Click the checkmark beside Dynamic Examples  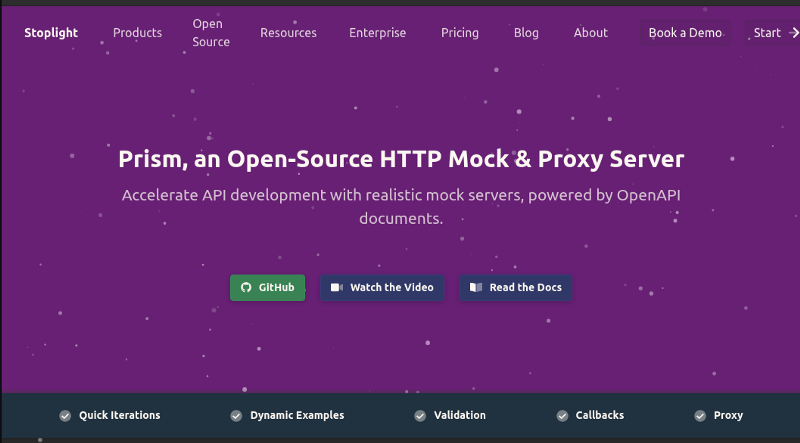[x=236, y=415]
